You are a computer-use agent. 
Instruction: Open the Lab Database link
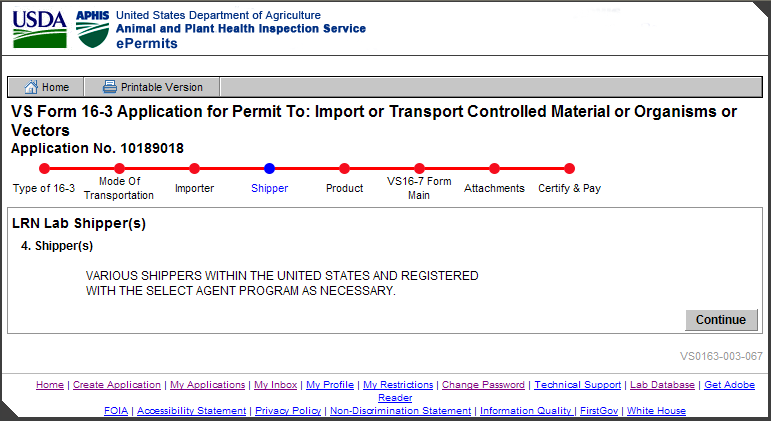pos(662,385)
